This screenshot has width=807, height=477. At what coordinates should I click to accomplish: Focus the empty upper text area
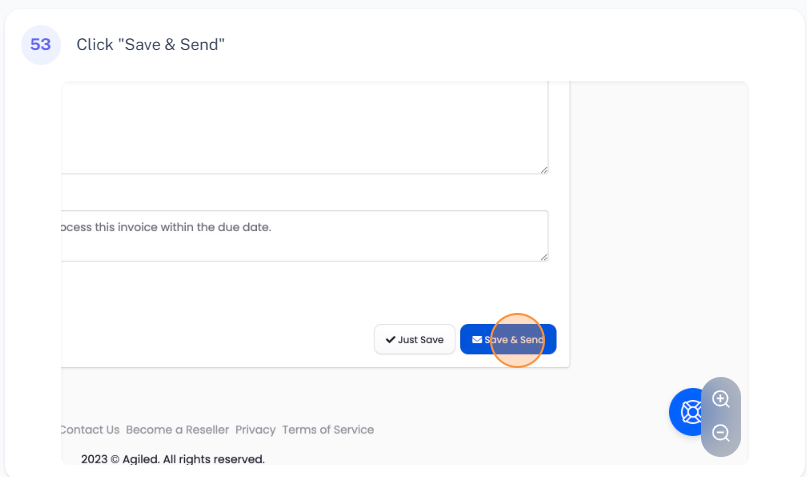300,125
